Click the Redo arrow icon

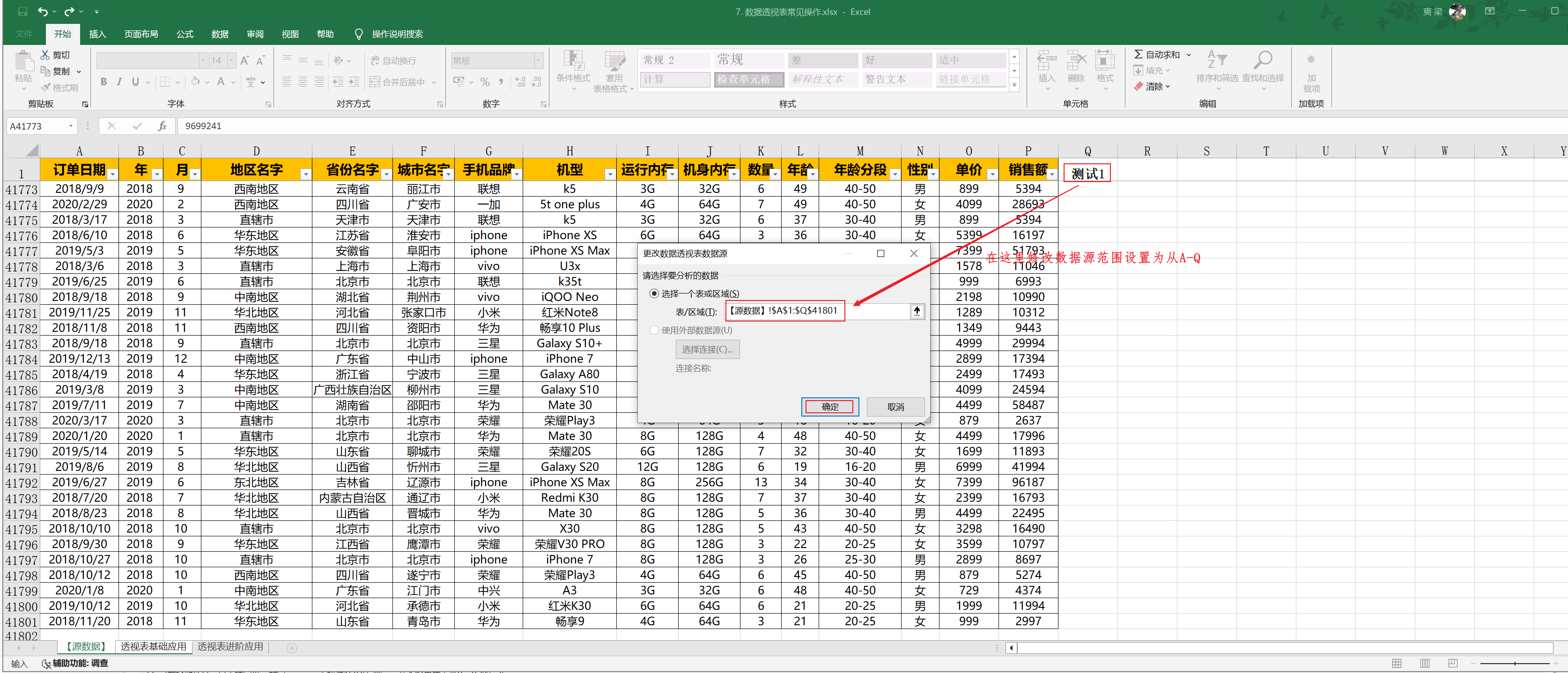(x=69, y=12)
